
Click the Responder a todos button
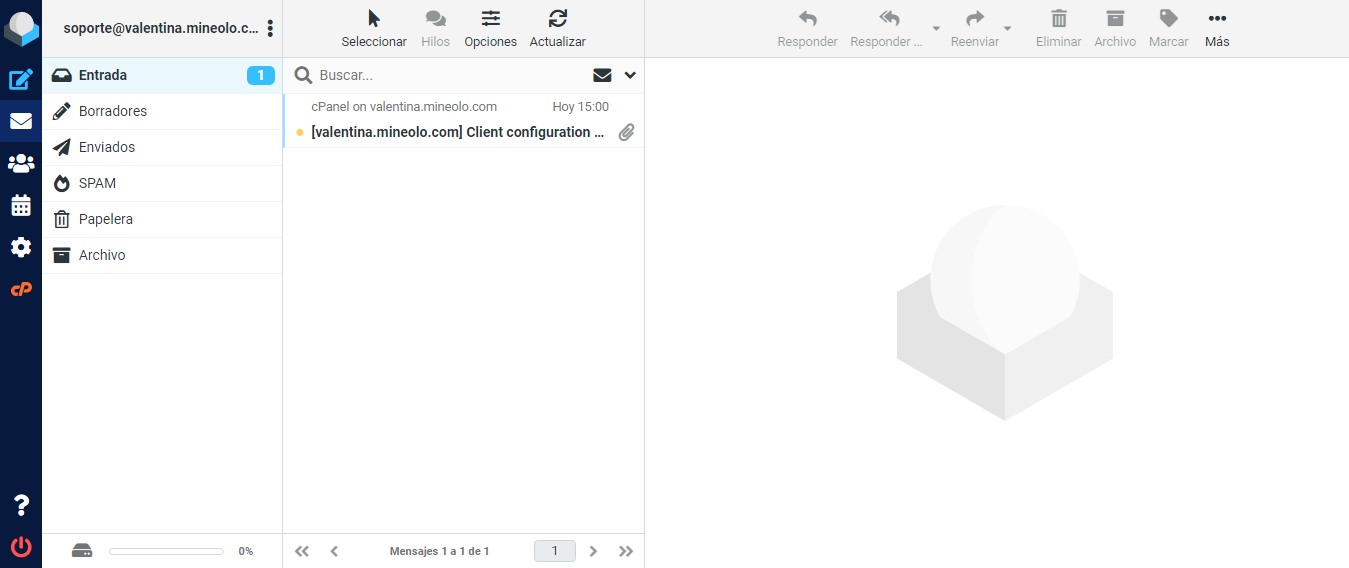(888, 29)
